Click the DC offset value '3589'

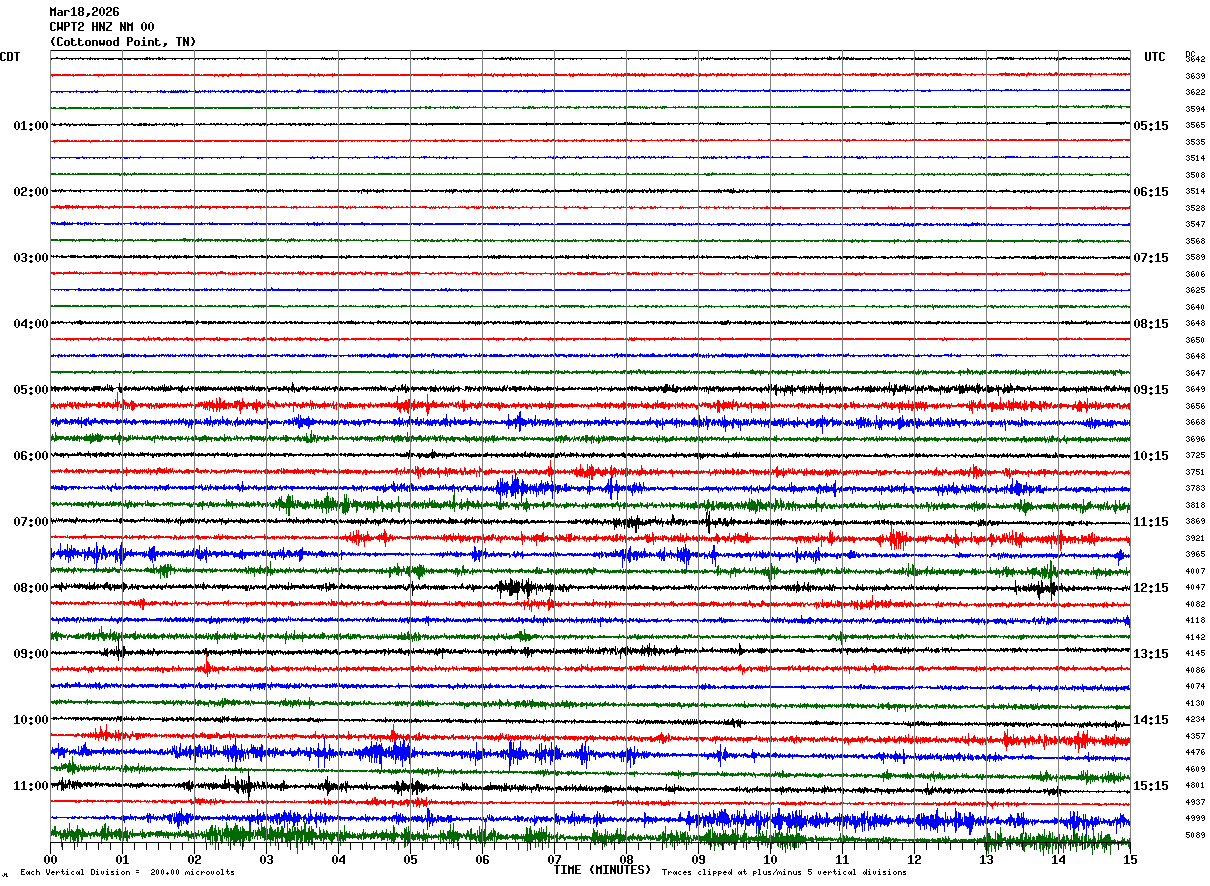click(x=1195, y=257)
